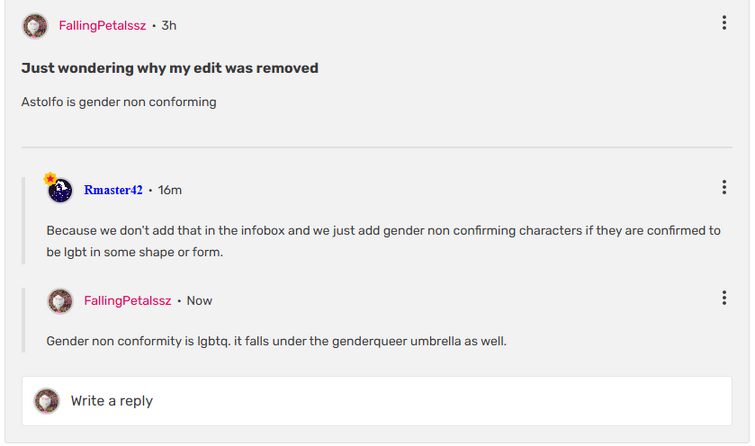Click the '3h' post timestamp
Screen dimensions: 755x446
pyautogui.click(x=169, y=26)
